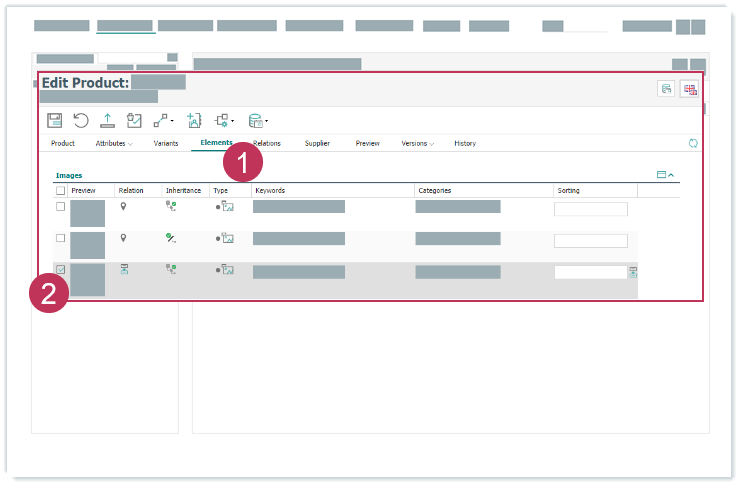
Task: Toggle the select-all checkbox in Images header
Action: coord(61,190)
